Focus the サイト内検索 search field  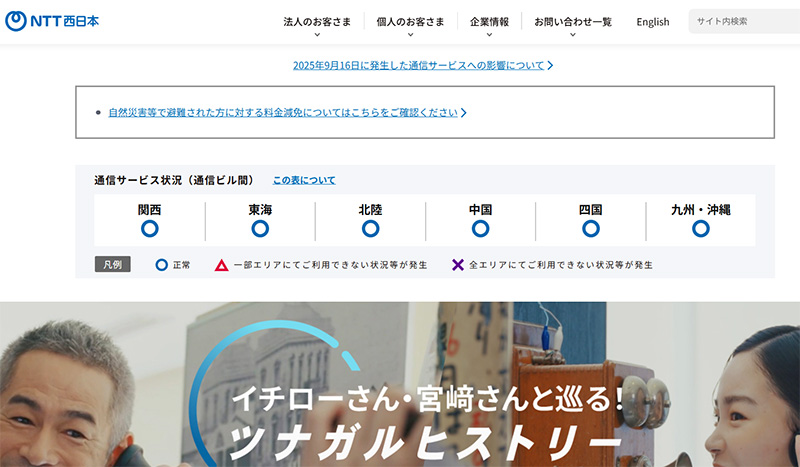point(744,21)
